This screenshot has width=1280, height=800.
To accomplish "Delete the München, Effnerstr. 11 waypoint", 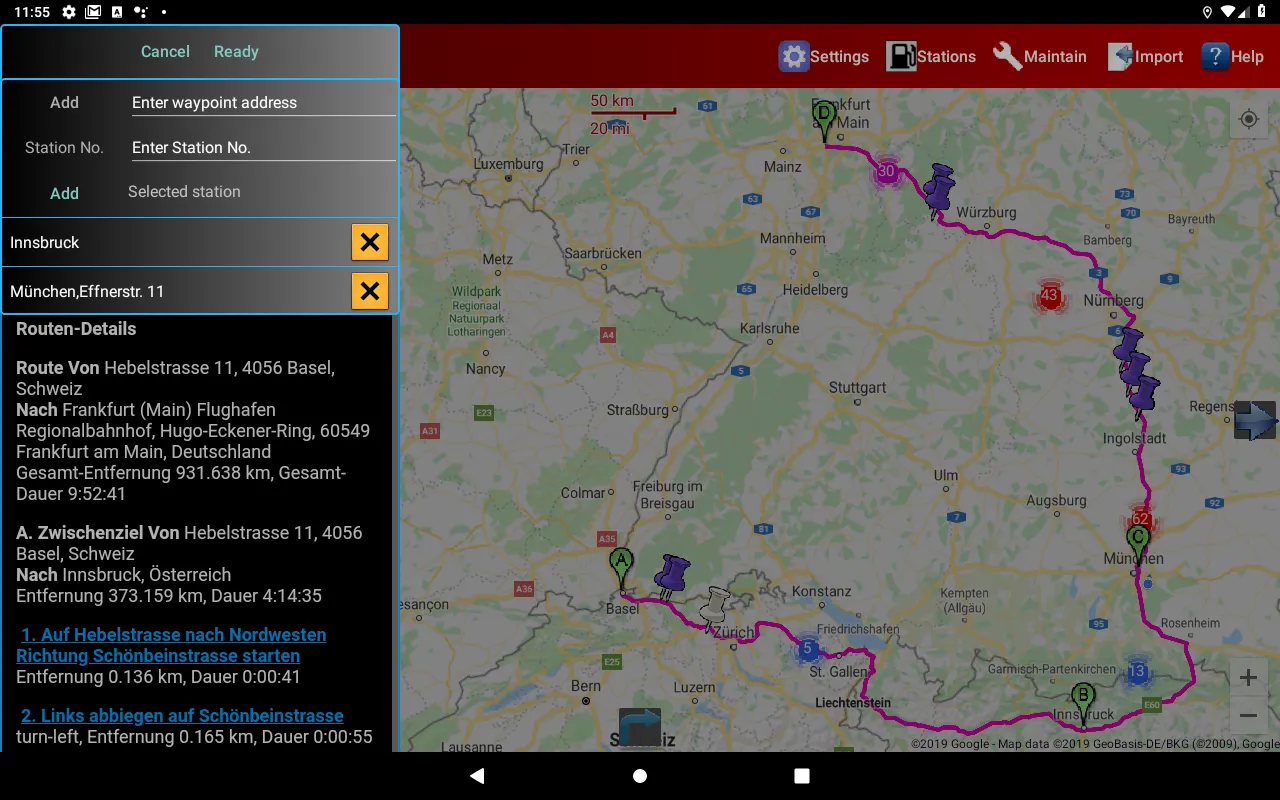I will pyautogui.click(x=369, y=291).
